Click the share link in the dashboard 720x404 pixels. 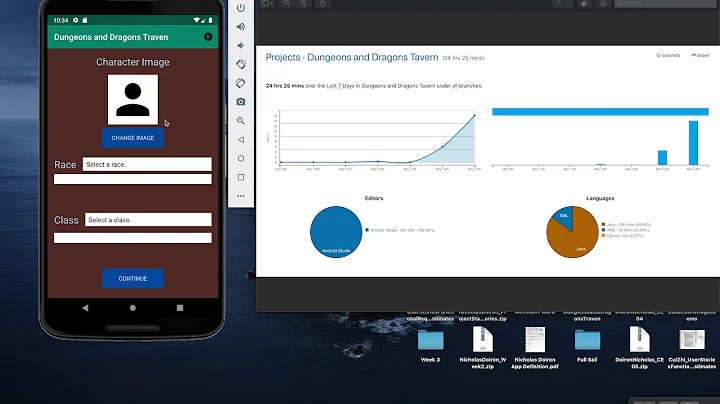click(x=700, y=55)
